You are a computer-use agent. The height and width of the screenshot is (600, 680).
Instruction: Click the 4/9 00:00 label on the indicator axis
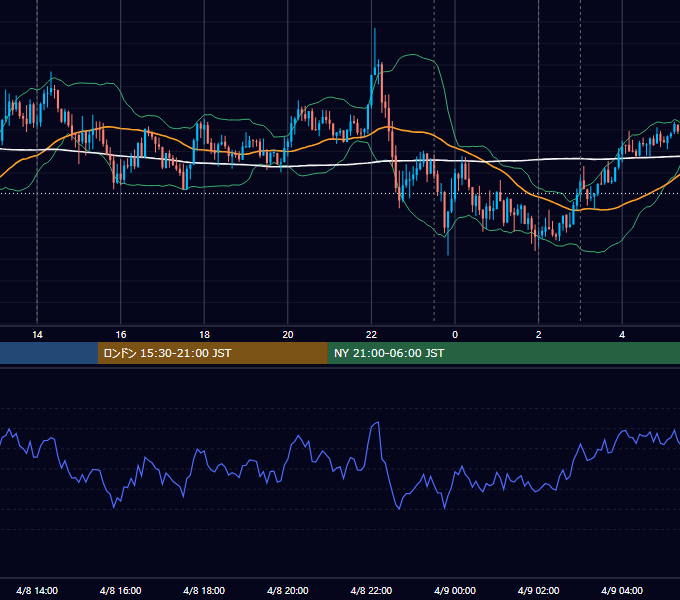click(x=455, y=590)
